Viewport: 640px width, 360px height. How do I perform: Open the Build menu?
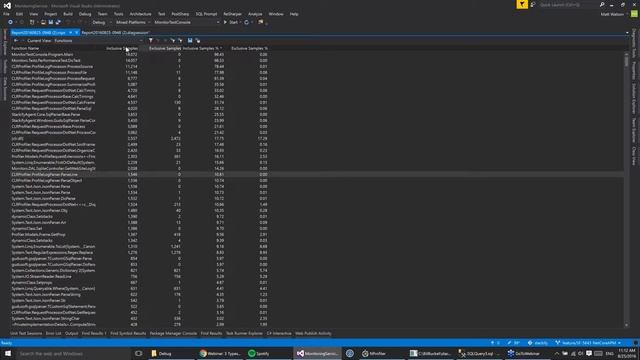68,14
